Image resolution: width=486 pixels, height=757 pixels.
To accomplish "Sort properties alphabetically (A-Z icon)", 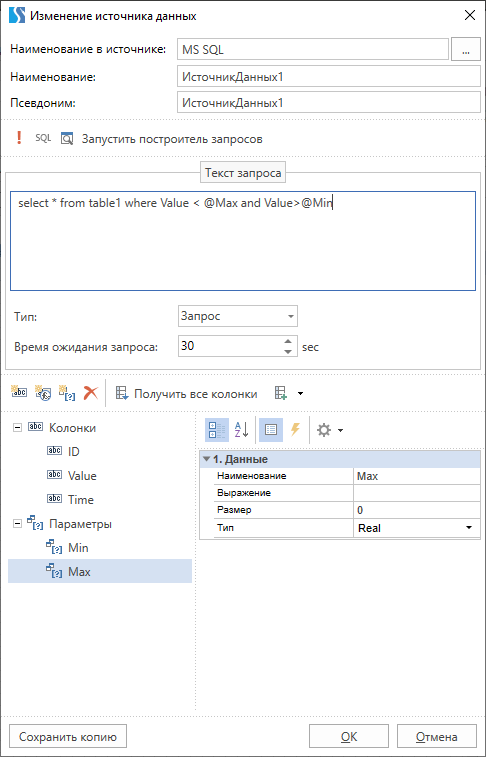I will click(x=241, y=430).
